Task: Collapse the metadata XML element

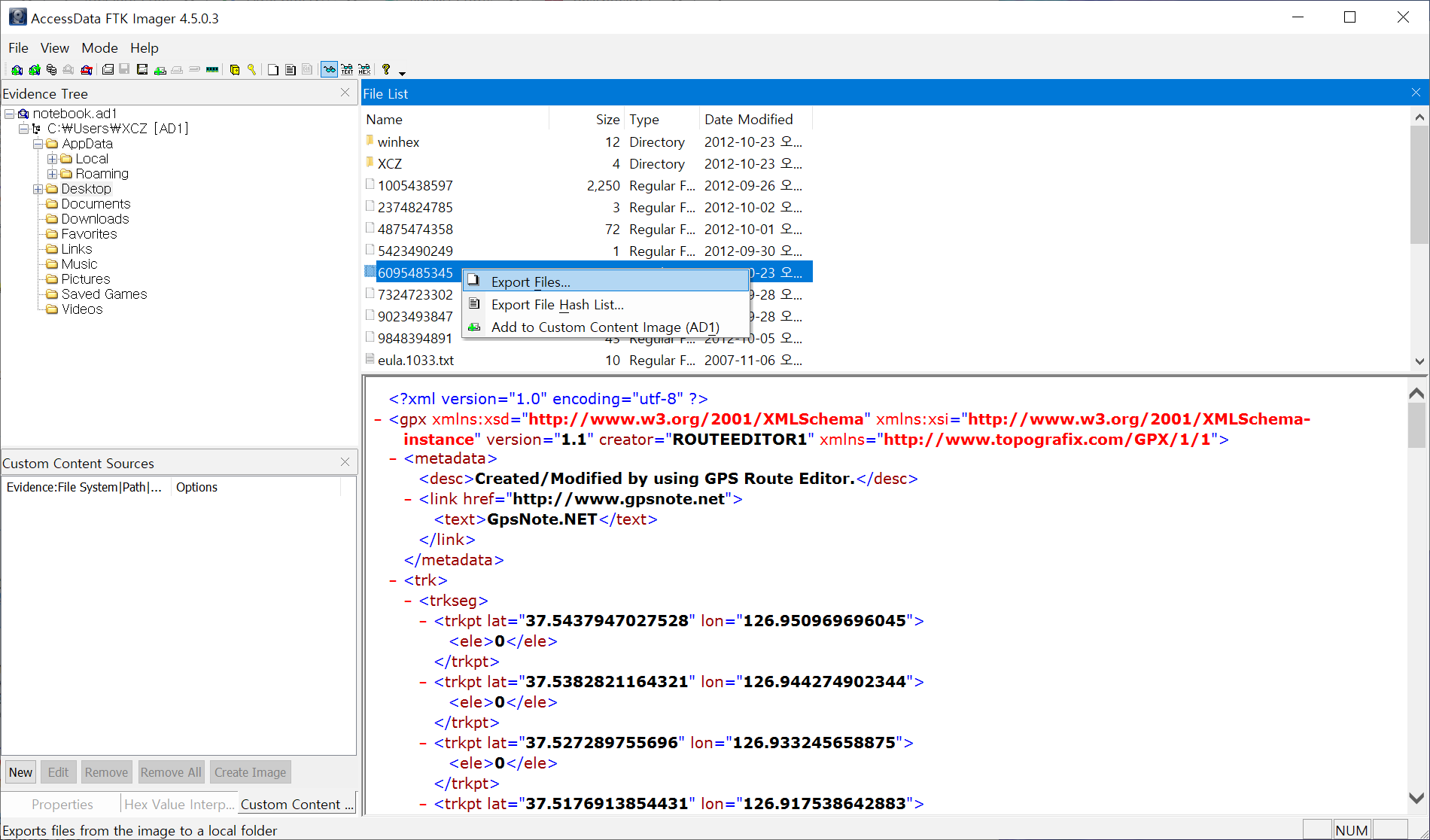Action: (x=393, y=458)
